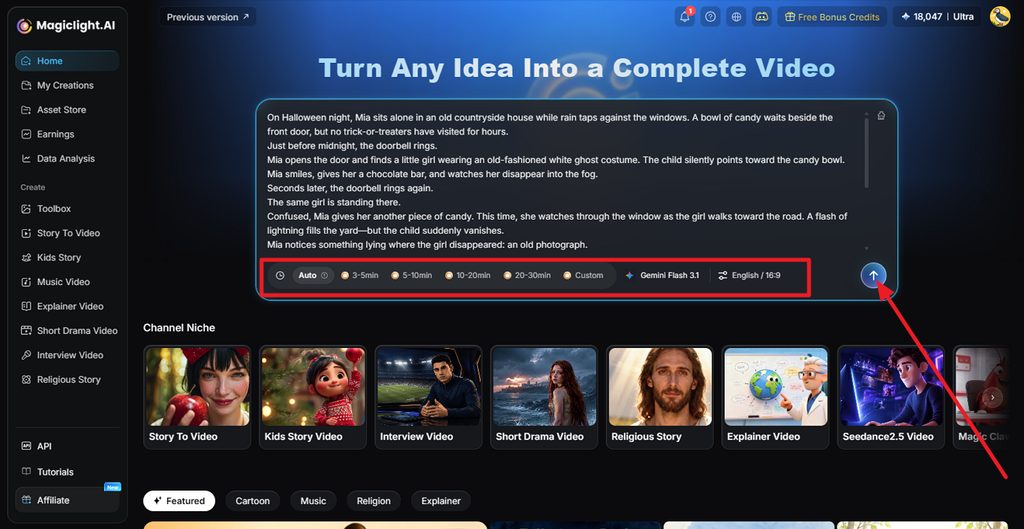Viewport: 1024px width, 529px height.
Task: Open the Explainer Video niche card
Action: point(775,397)
